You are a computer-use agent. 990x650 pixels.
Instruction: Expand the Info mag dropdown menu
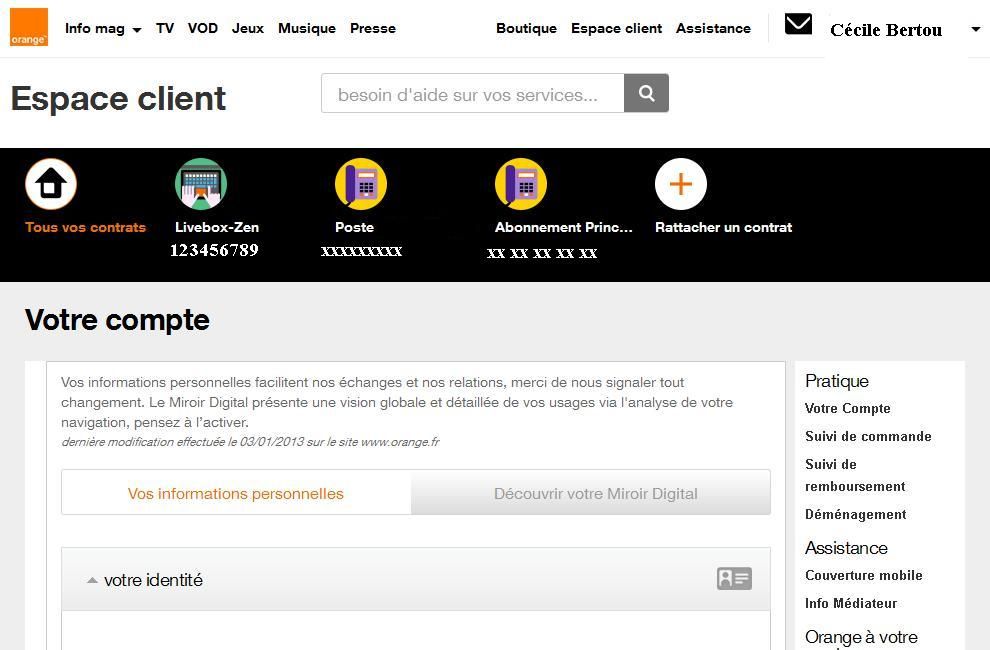(x=103, y=28)
